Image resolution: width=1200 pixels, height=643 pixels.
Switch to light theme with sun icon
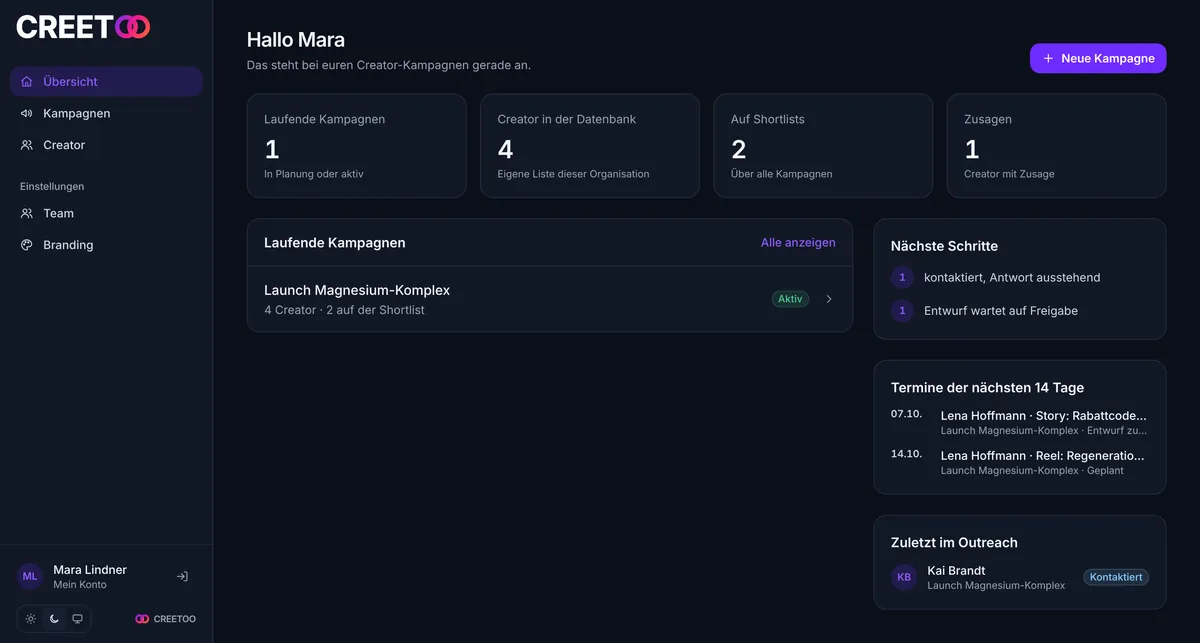[x=31, y=619]
